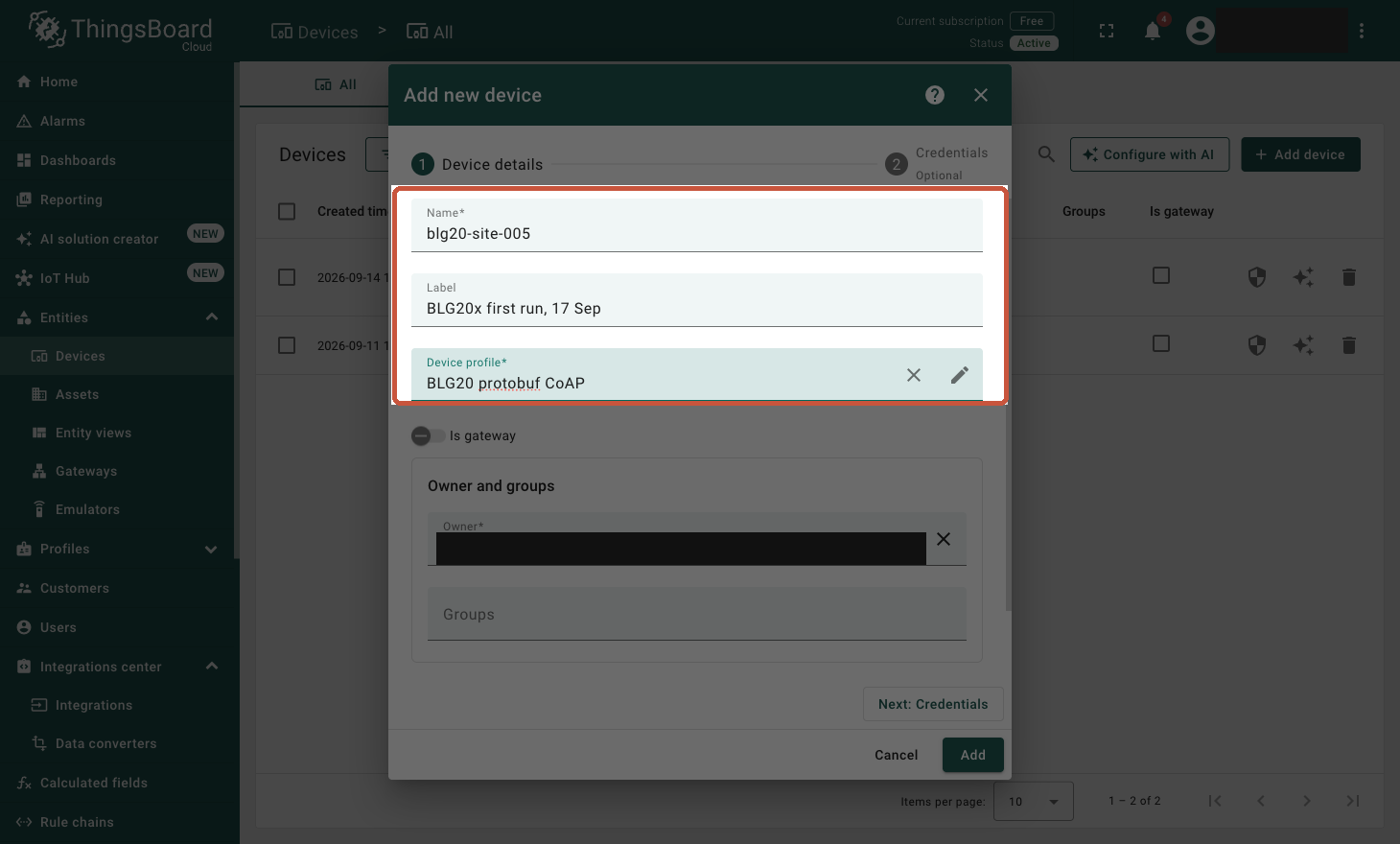Click Add to create the device
This screenshot has height=844, width=1400.
click(x=973, y=755)
